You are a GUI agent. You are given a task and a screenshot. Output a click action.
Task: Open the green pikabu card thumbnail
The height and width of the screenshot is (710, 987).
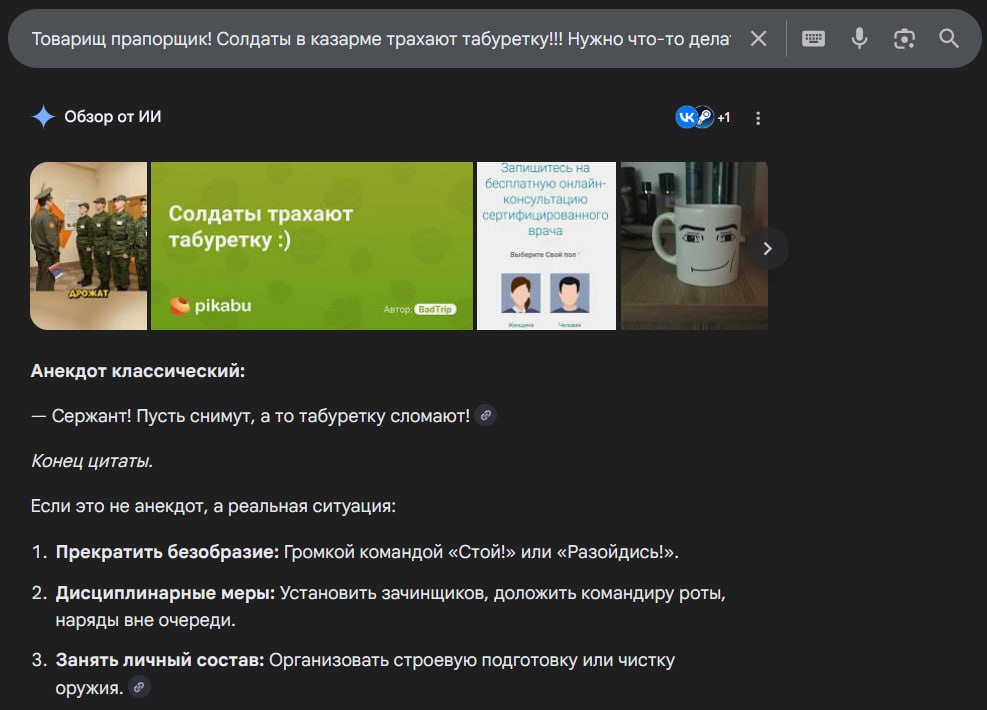(311, 245)
